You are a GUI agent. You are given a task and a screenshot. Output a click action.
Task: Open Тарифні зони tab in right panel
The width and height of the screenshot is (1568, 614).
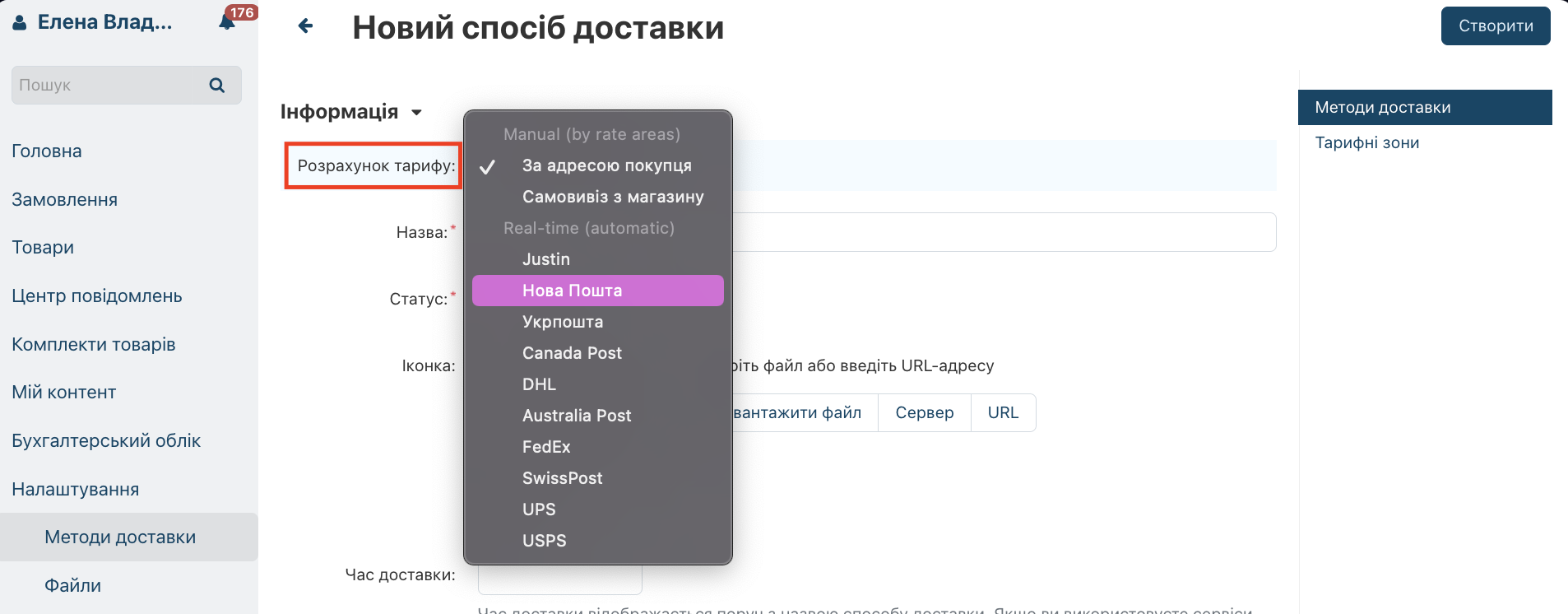(x=1366, y=143)
